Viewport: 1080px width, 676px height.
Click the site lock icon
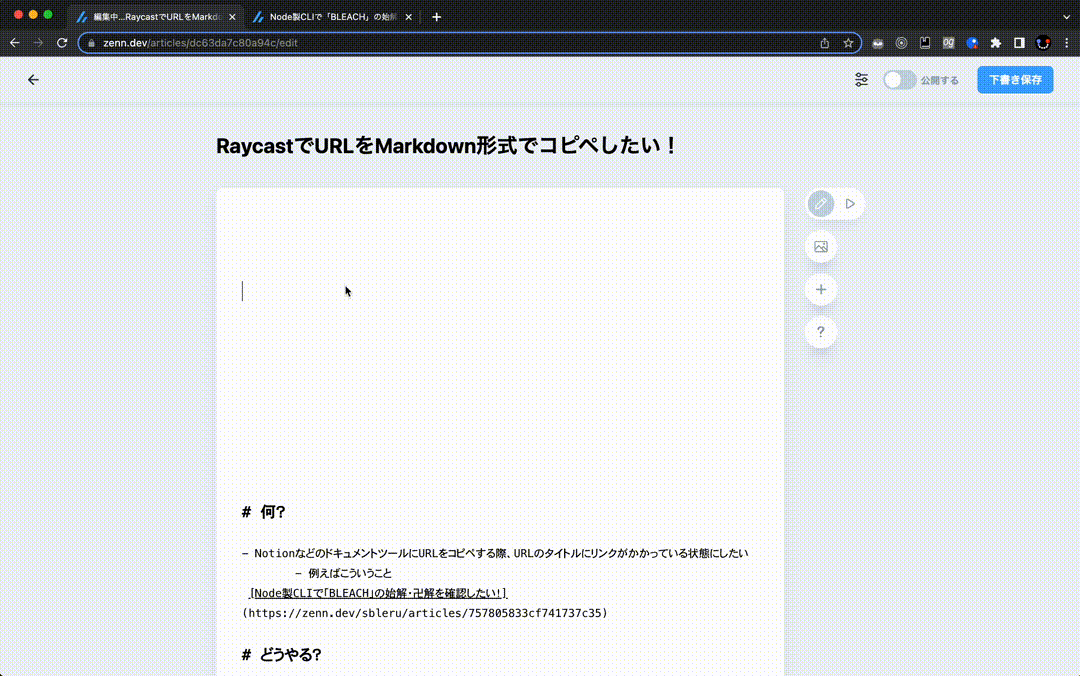tap(92, 43)
